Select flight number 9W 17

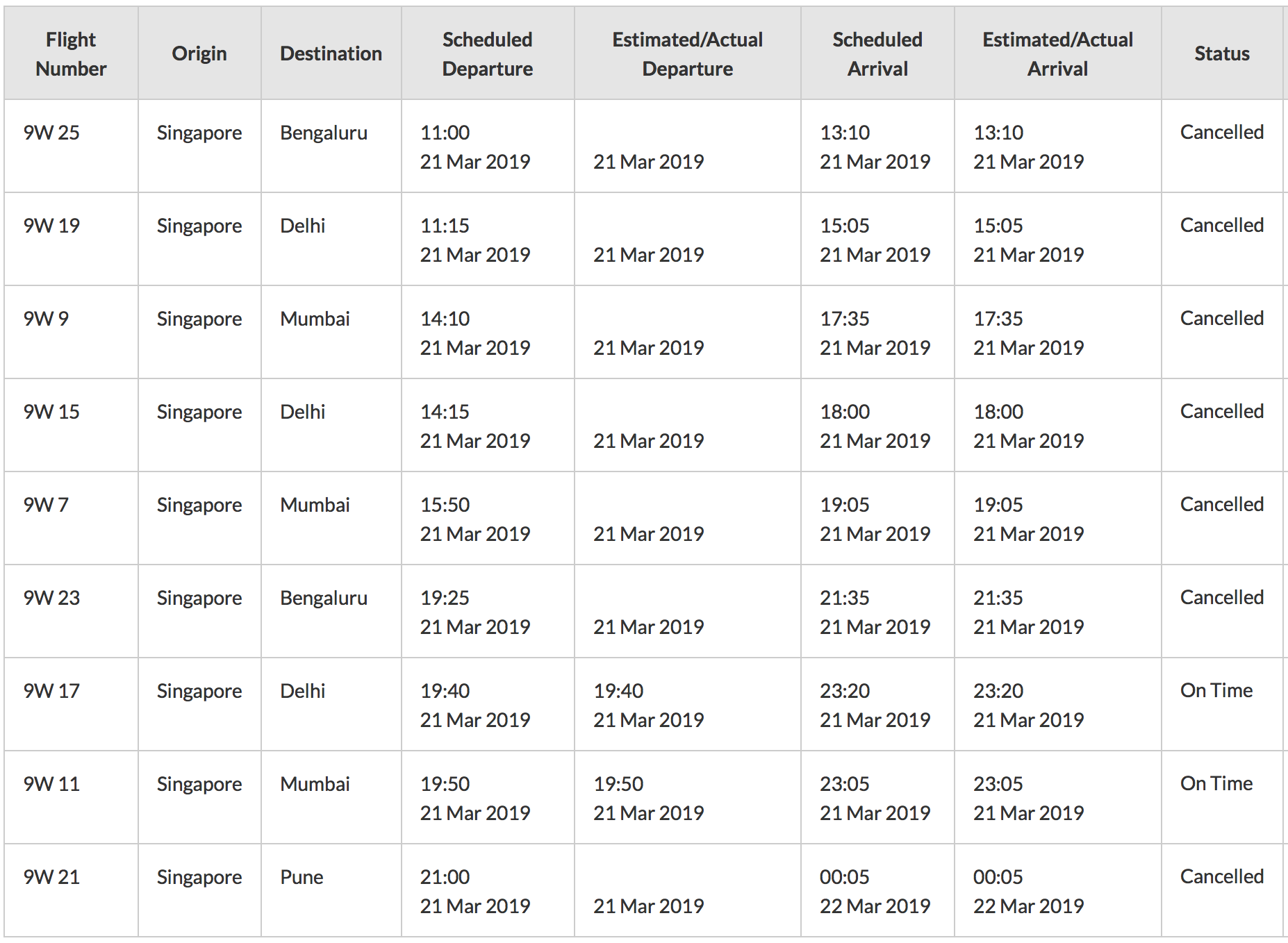[51, 691]
